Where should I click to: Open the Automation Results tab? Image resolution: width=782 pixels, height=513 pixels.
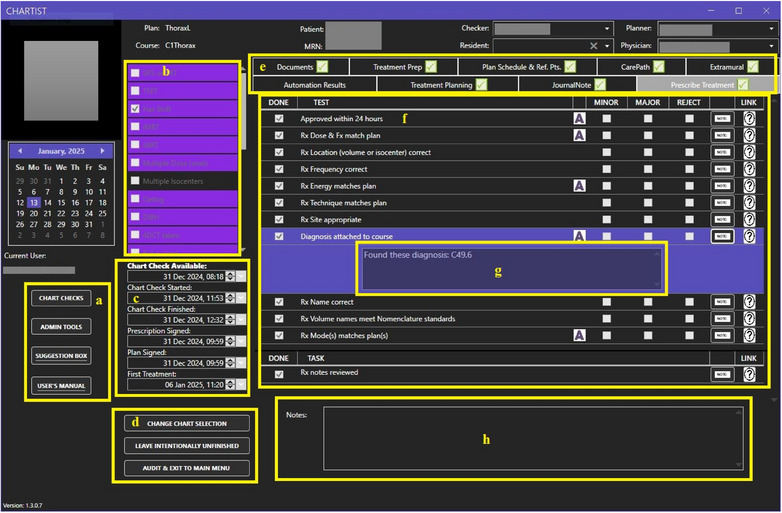click(x=315, y=85)
